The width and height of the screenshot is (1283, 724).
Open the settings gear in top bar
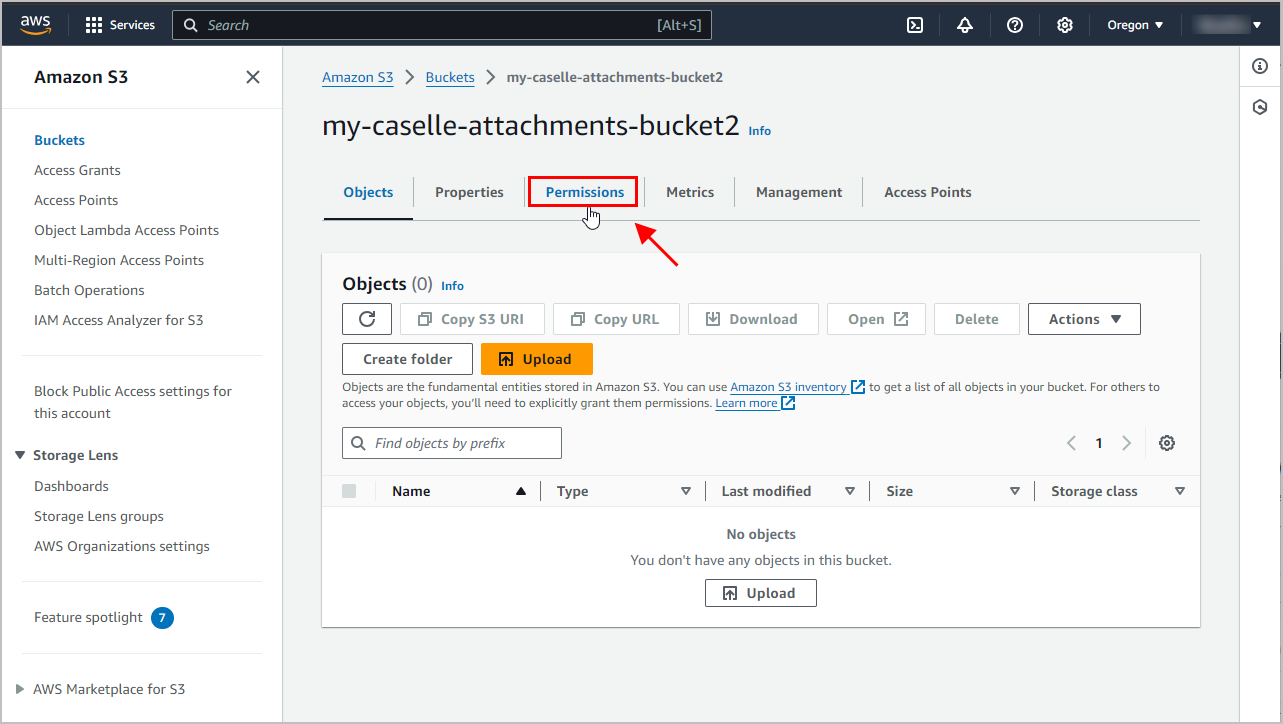[x=1065, y=25]
